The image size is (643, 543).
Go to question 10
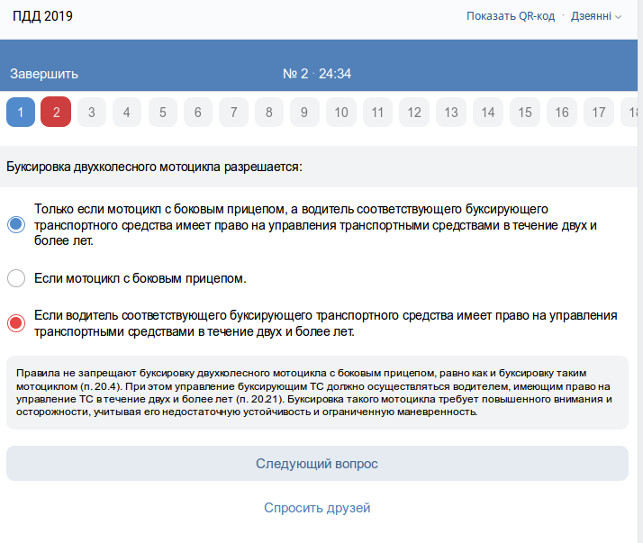341,112
